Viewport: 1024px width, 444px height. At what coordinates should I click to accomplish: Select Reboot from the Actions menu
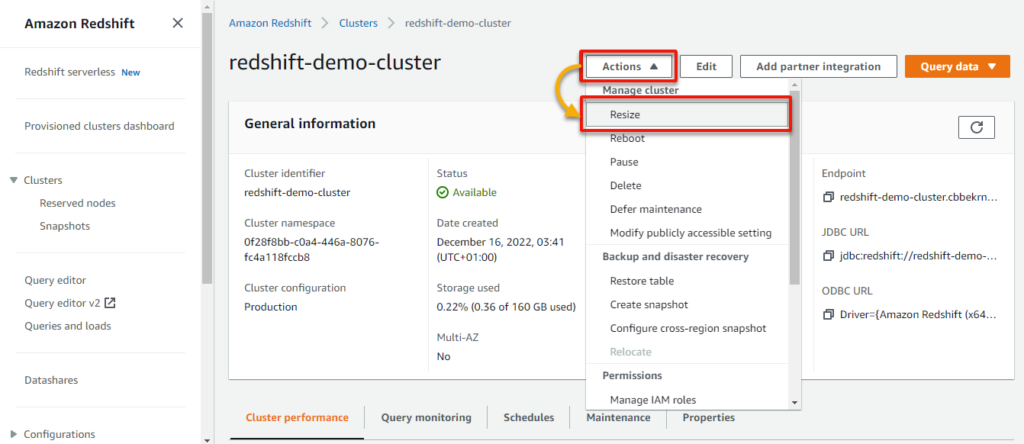tap(686, 138)
